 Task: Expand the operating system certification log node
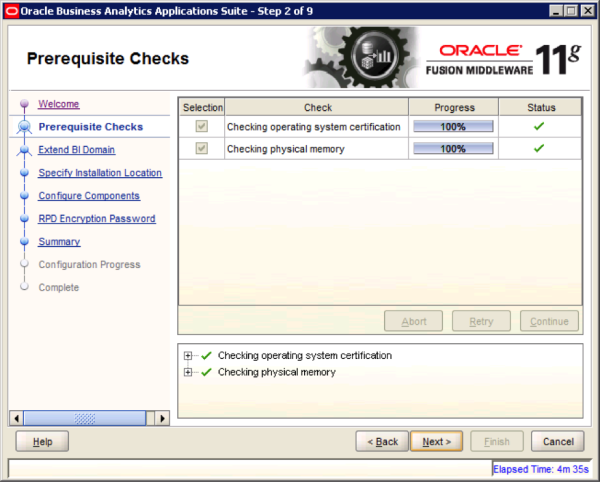188,355
